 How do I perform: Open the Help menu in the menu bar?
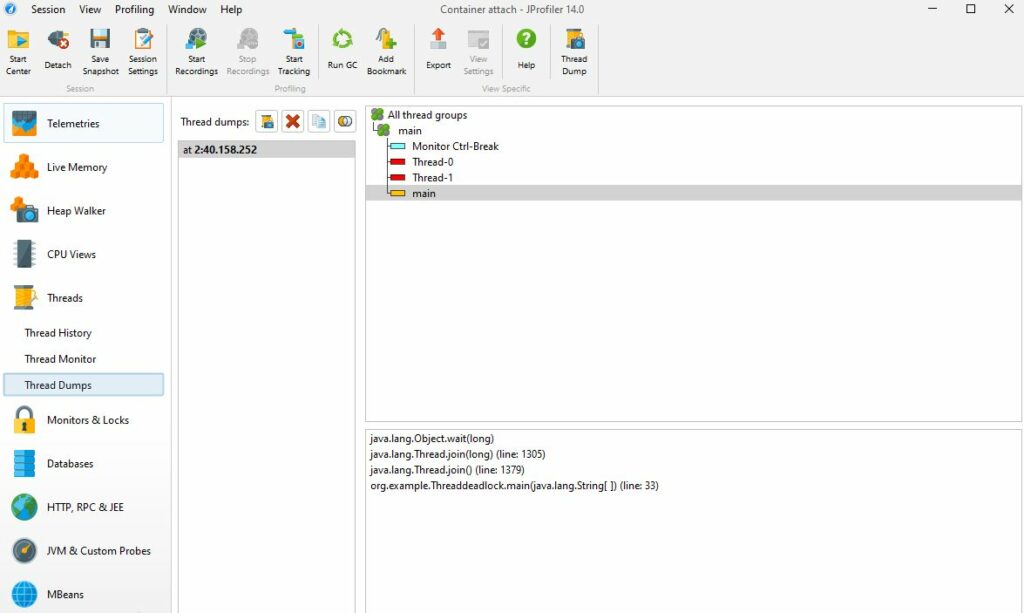231,9
